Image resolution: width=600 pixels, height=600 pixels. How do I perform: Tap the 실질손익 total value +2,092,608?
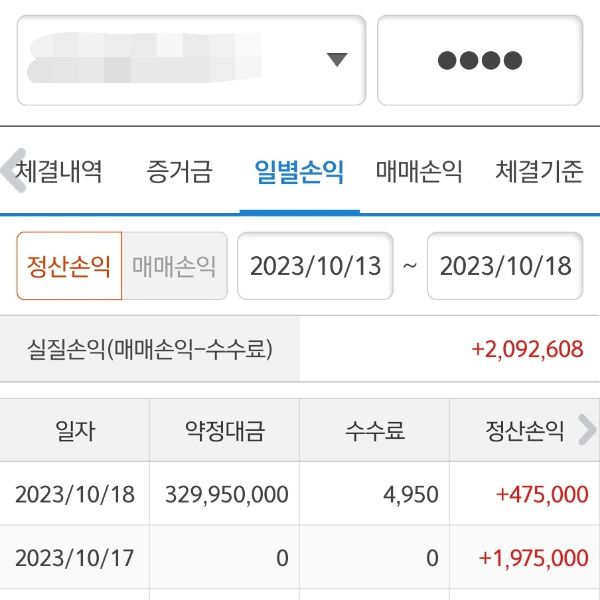(x=527, y=350)
